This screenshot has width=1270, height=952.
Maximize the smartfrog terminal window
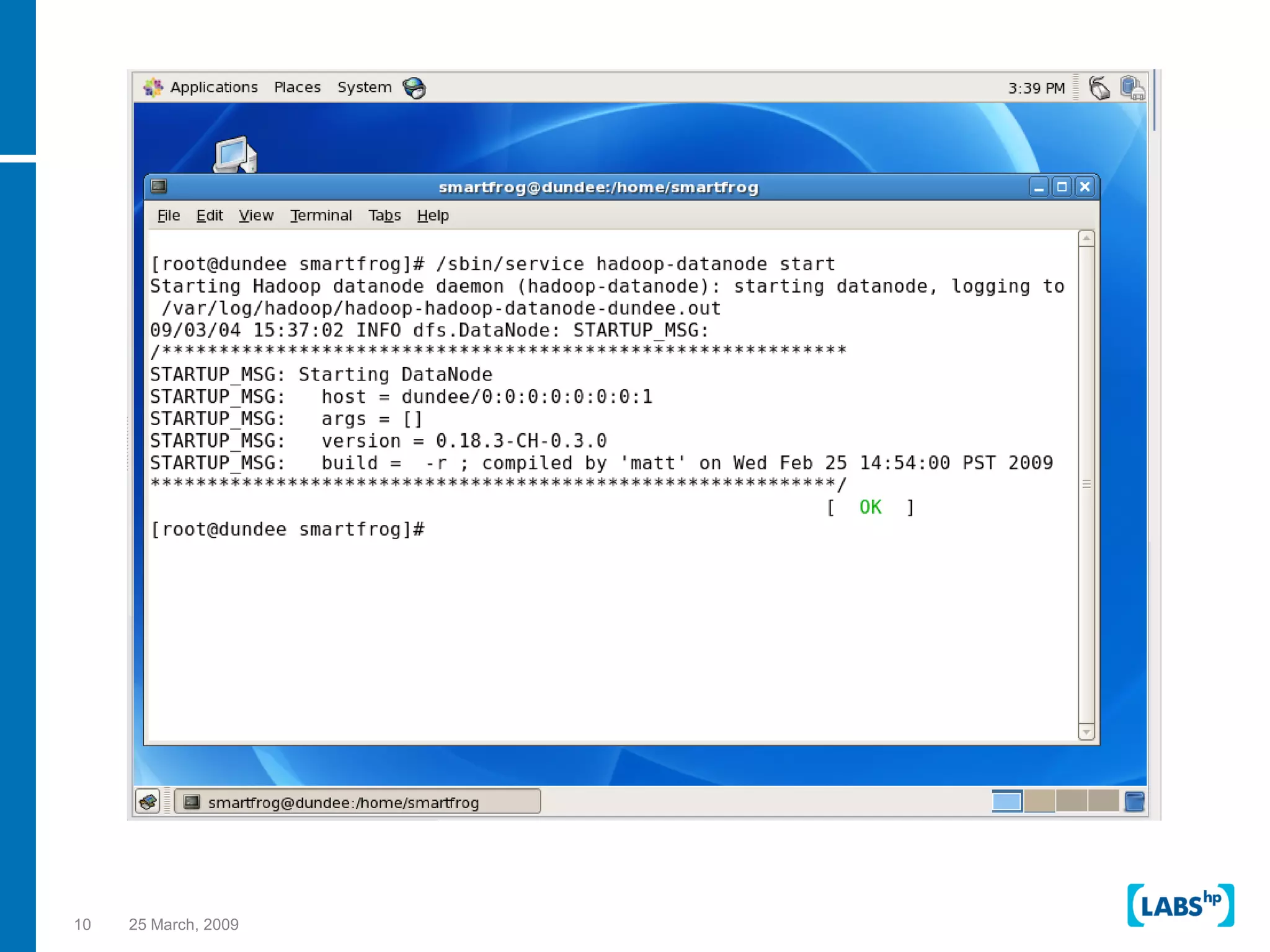pos(1062,187)
